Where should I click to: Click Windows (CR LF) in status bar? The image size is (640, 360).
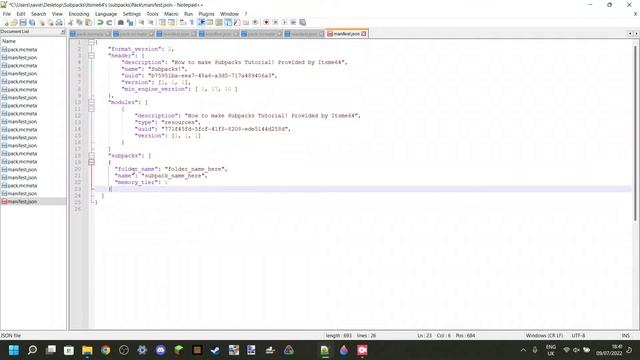(544, 336)
